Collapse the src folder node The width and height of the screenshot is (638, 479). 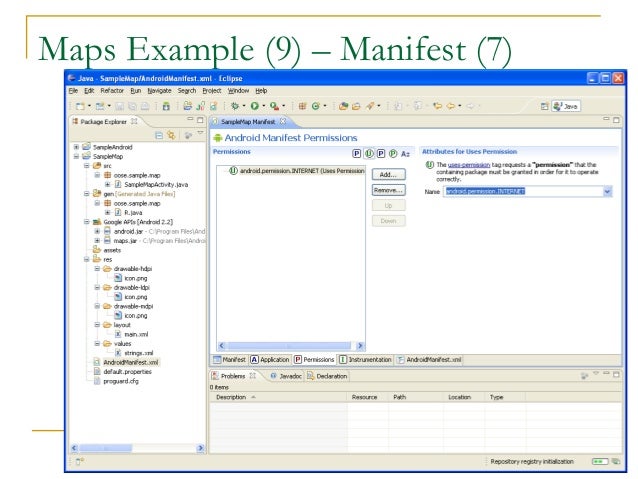(87, 166)
